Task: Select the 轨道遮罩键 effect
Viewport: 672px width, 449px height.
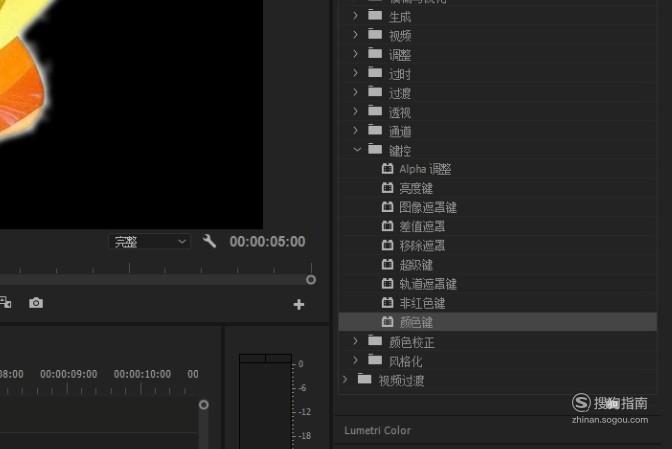Action: pos(428,284)
